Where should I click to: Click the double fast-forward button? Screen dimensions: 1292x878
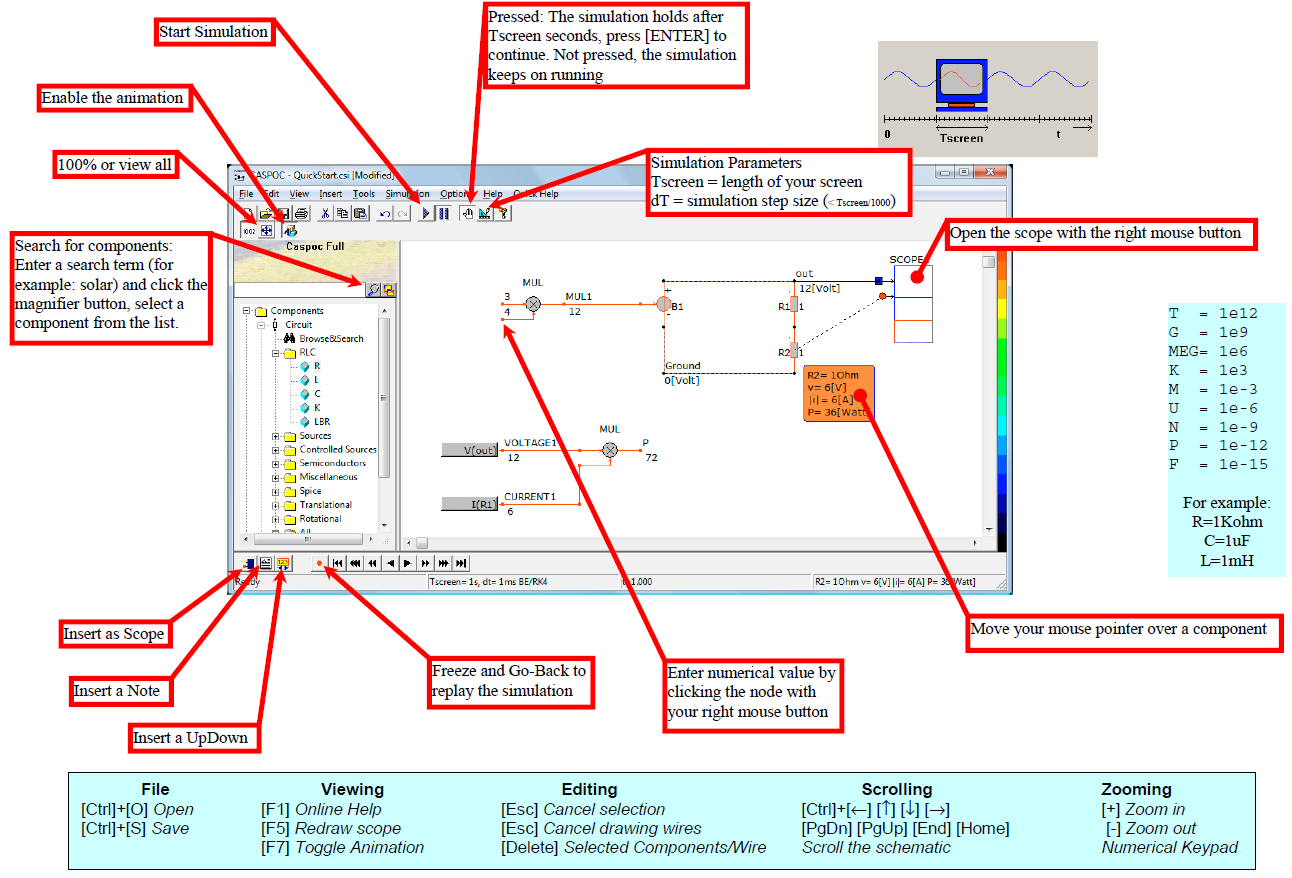coord(425,563)
